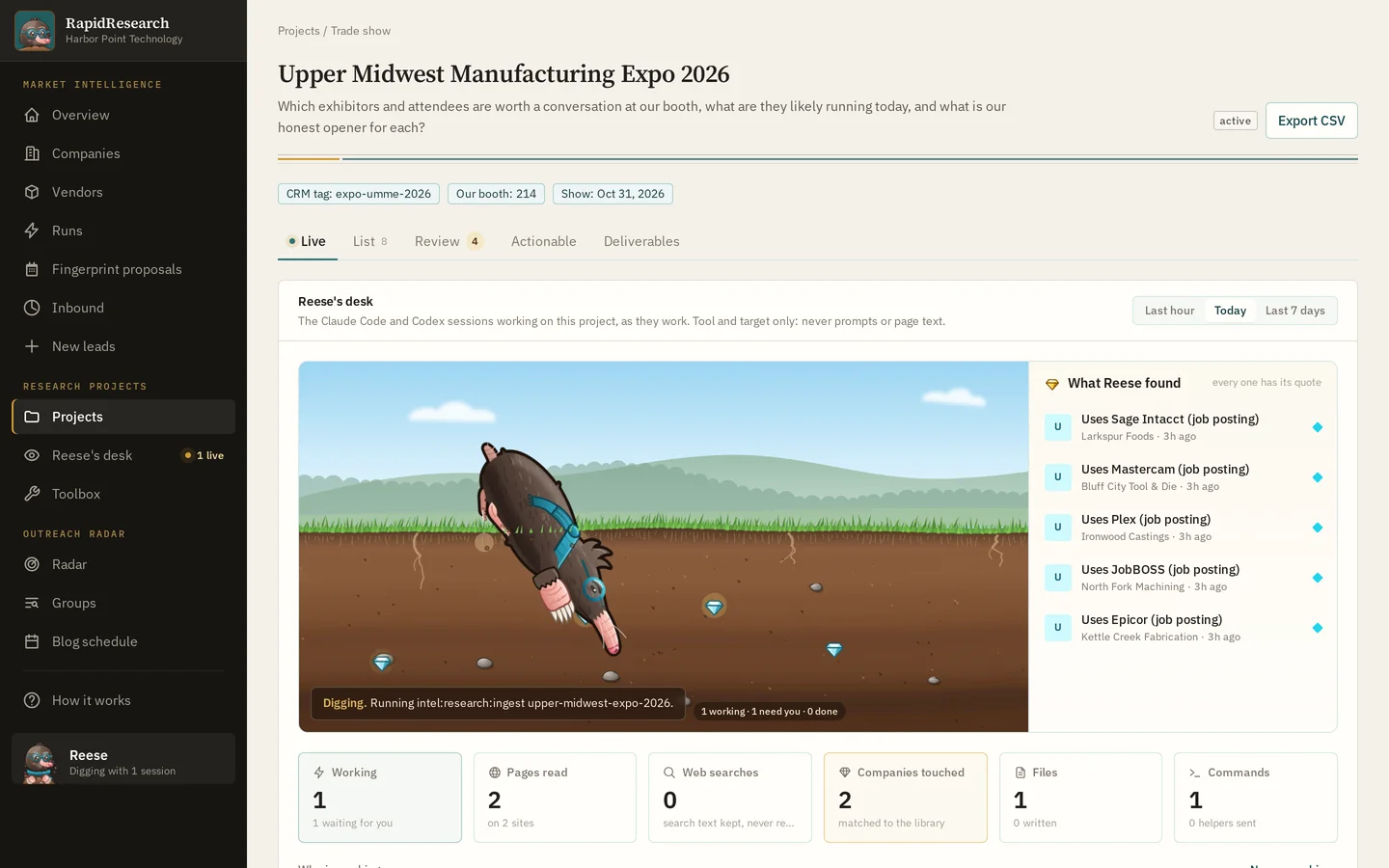Click the Inbound clock icon

[x=32, y=308]
